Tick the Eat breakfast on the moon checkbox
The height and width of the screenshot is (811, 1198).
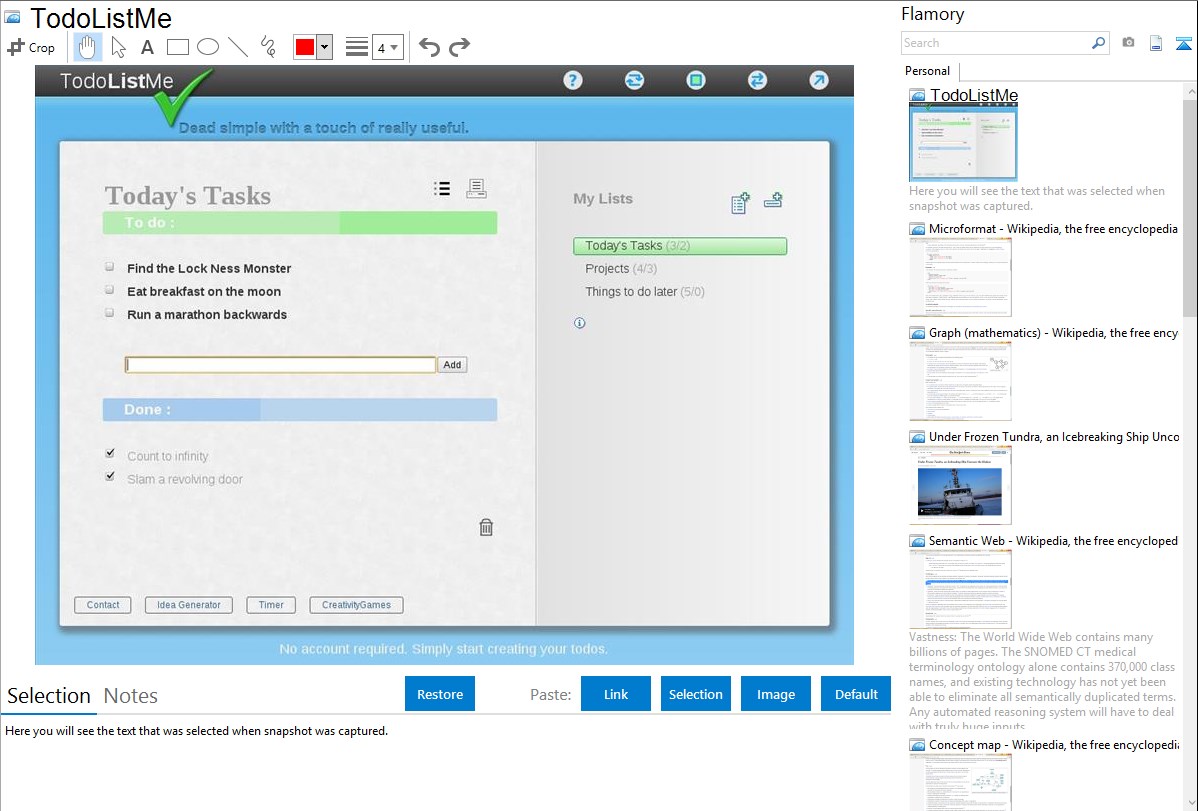[x=110, y=290]
